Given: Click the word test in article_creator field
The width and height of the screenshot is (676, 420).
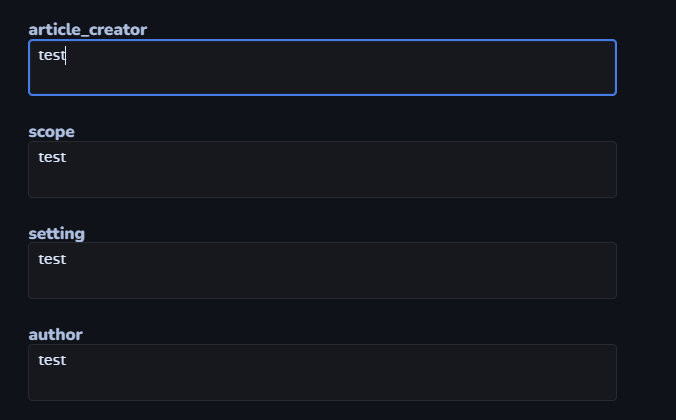Looking at the screenshot, I should 51,55.
